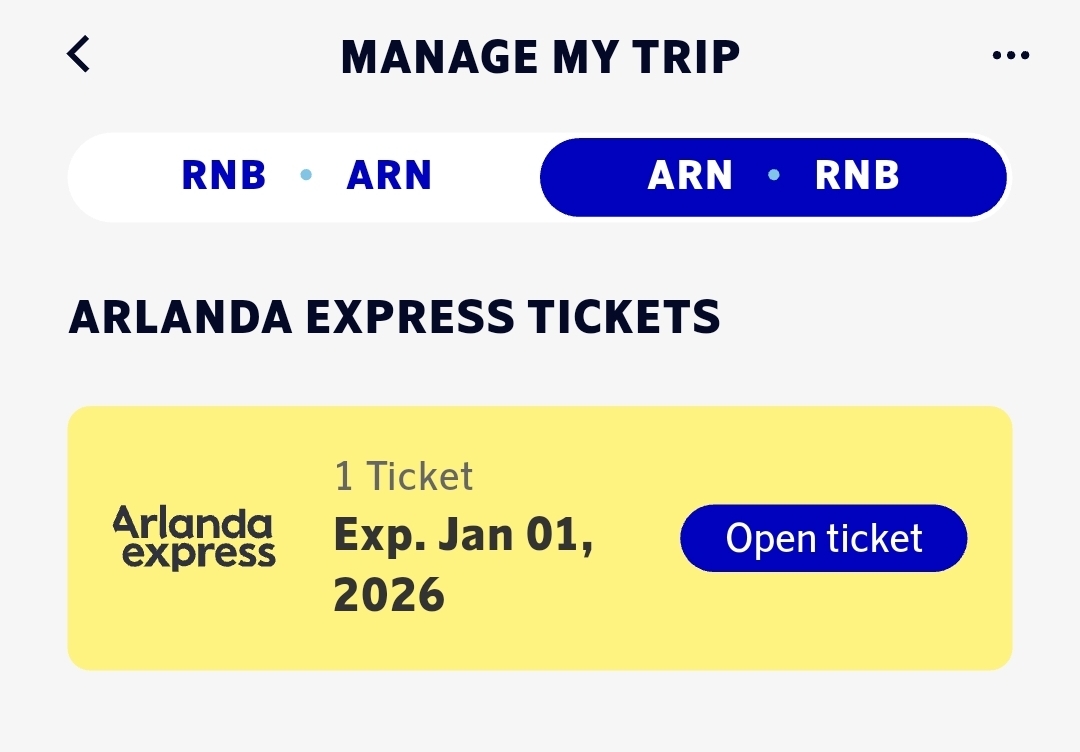Click the white RNB code in the selected segment
Screen dimensions: 1080x752
pyautogui.click(x=857, y=176)
